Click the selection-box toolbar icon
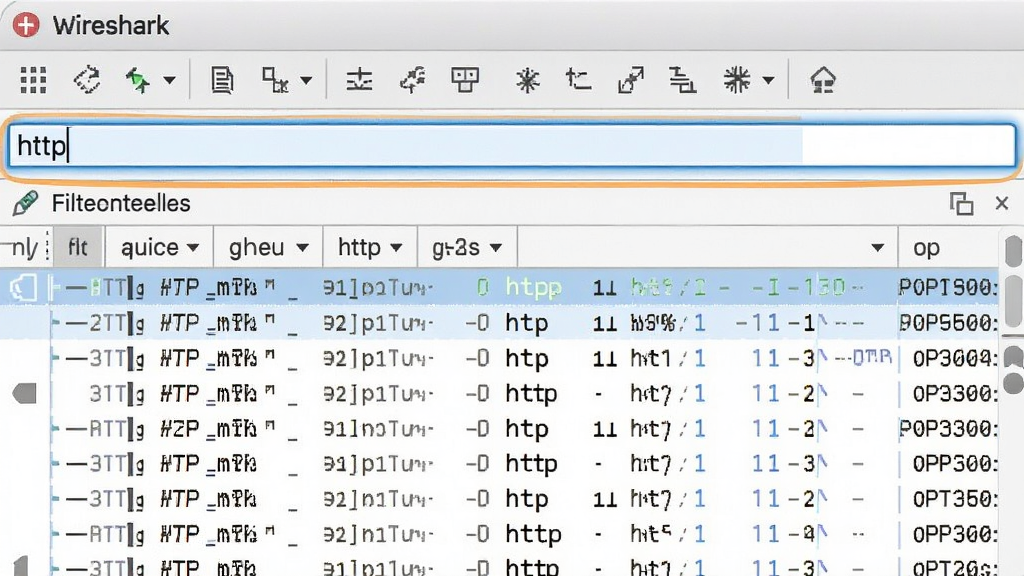The height and width of the screenshot is (576, 1024). click(275, 80)
